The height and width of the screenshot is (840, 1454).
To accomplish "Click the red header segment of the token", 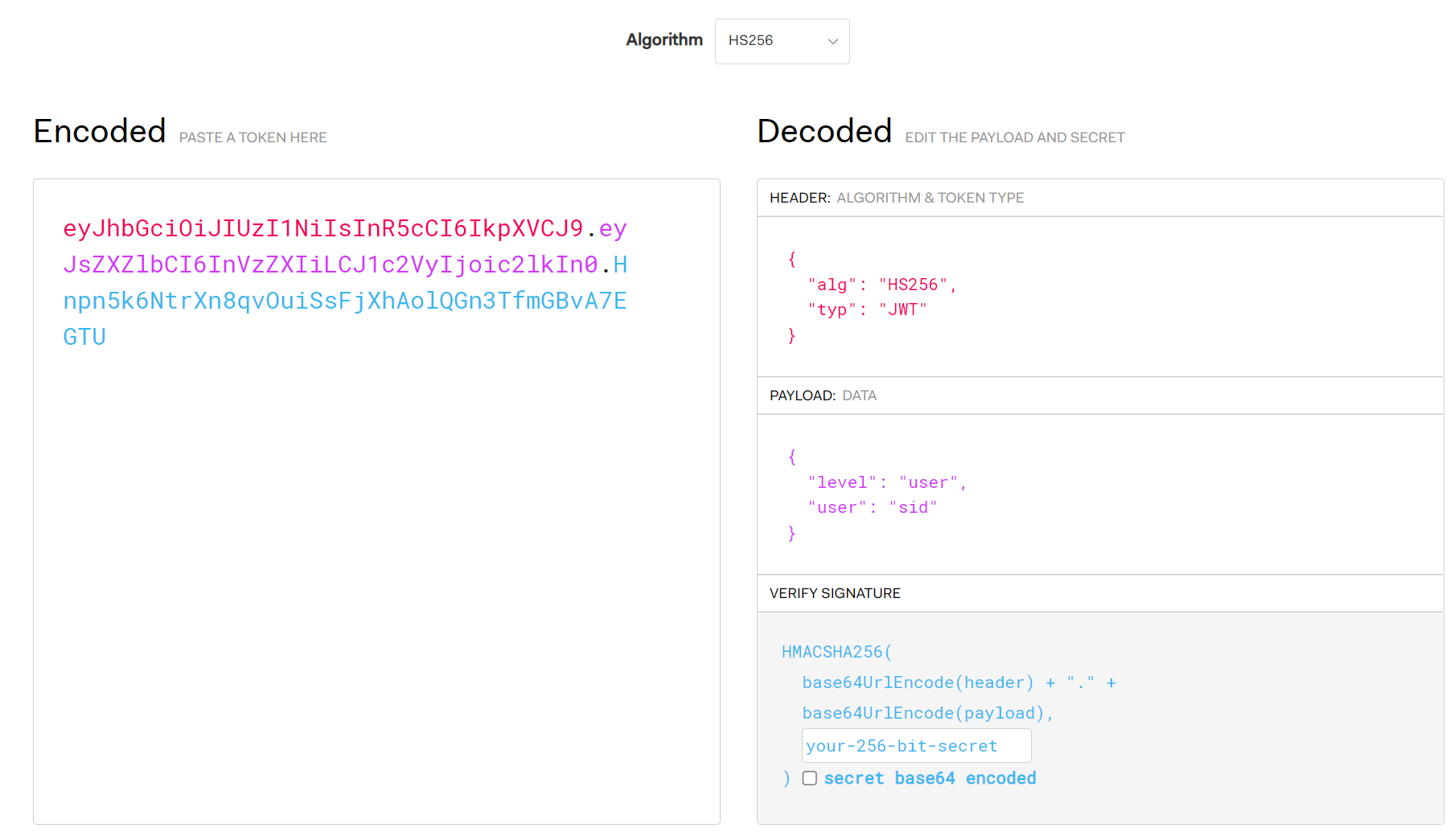I will tap(323, 228).
